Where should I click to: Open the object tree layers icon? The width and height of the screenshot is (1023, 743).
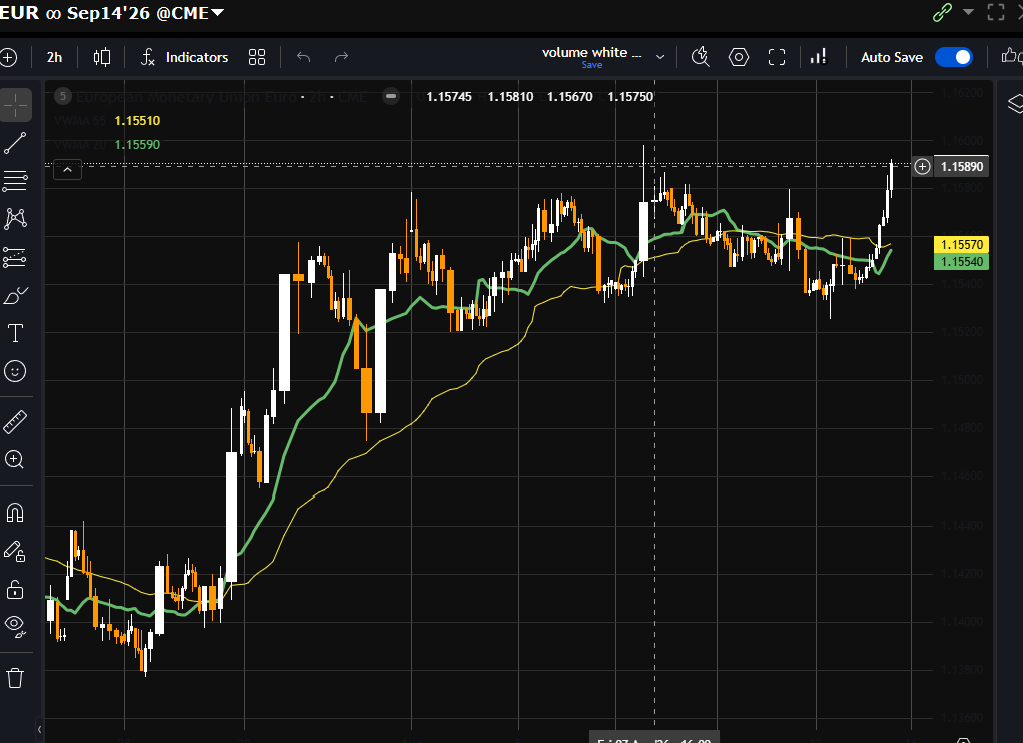1015,104
